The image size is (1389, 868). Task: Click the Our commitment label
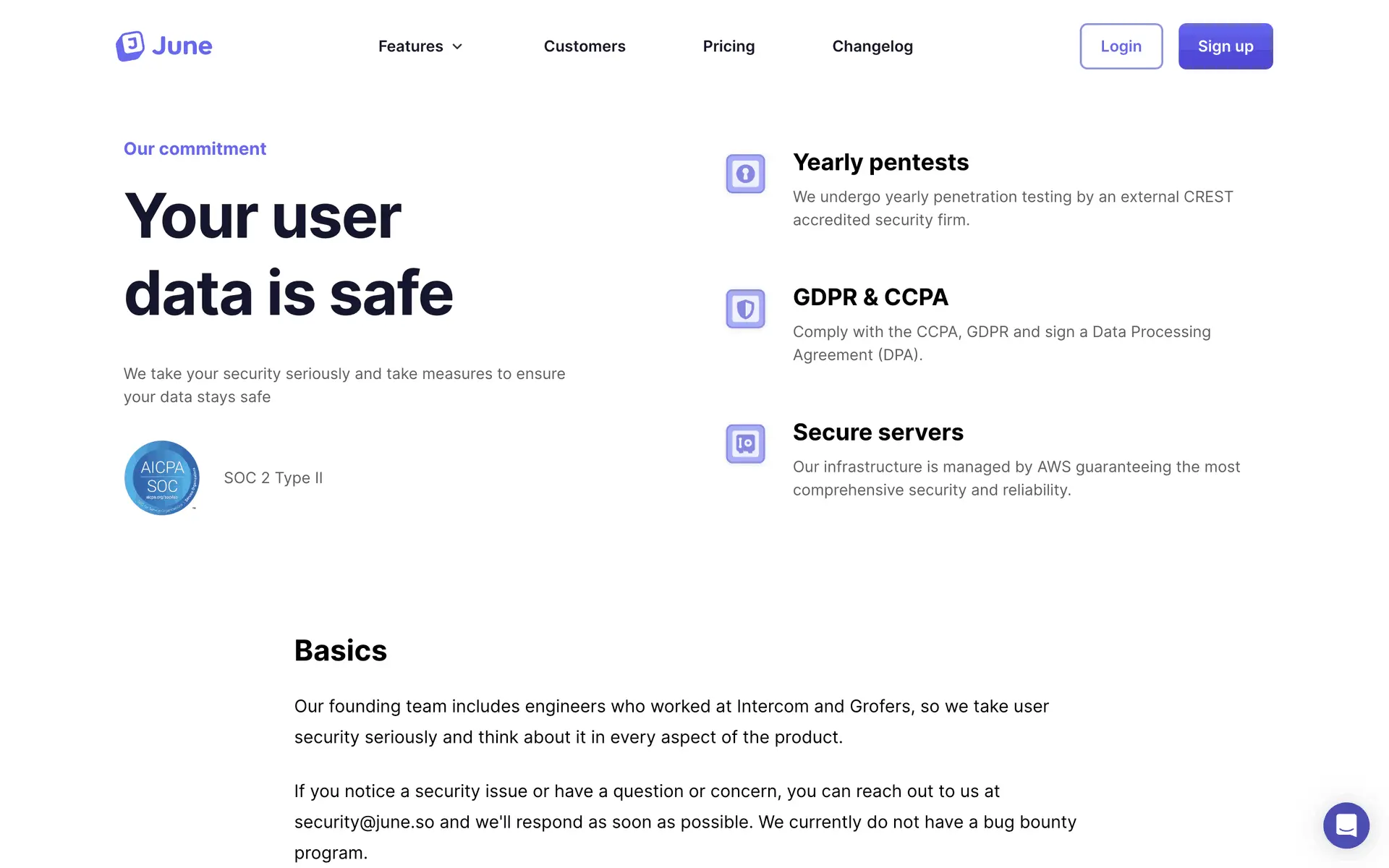[195, 149]
